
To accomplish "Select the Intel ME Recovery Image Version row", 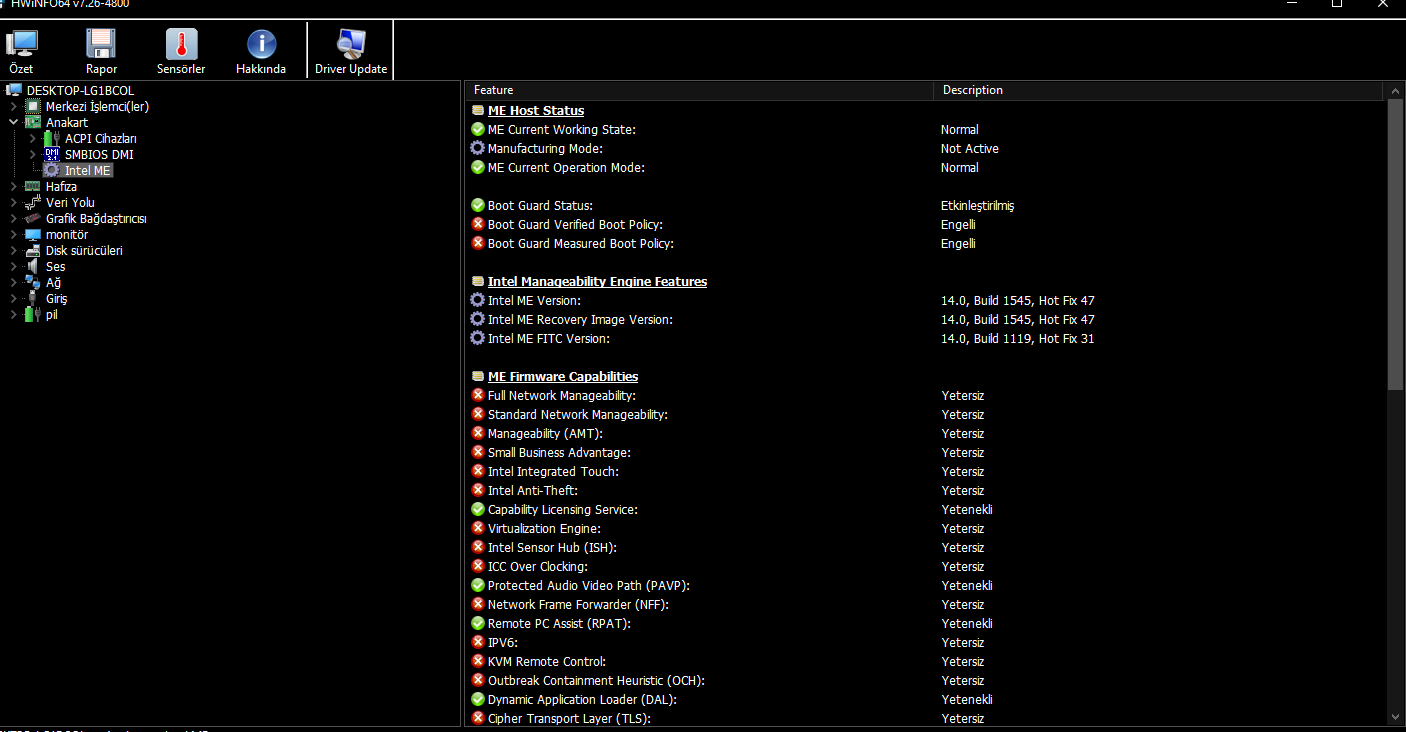I will tap(927, 319).
